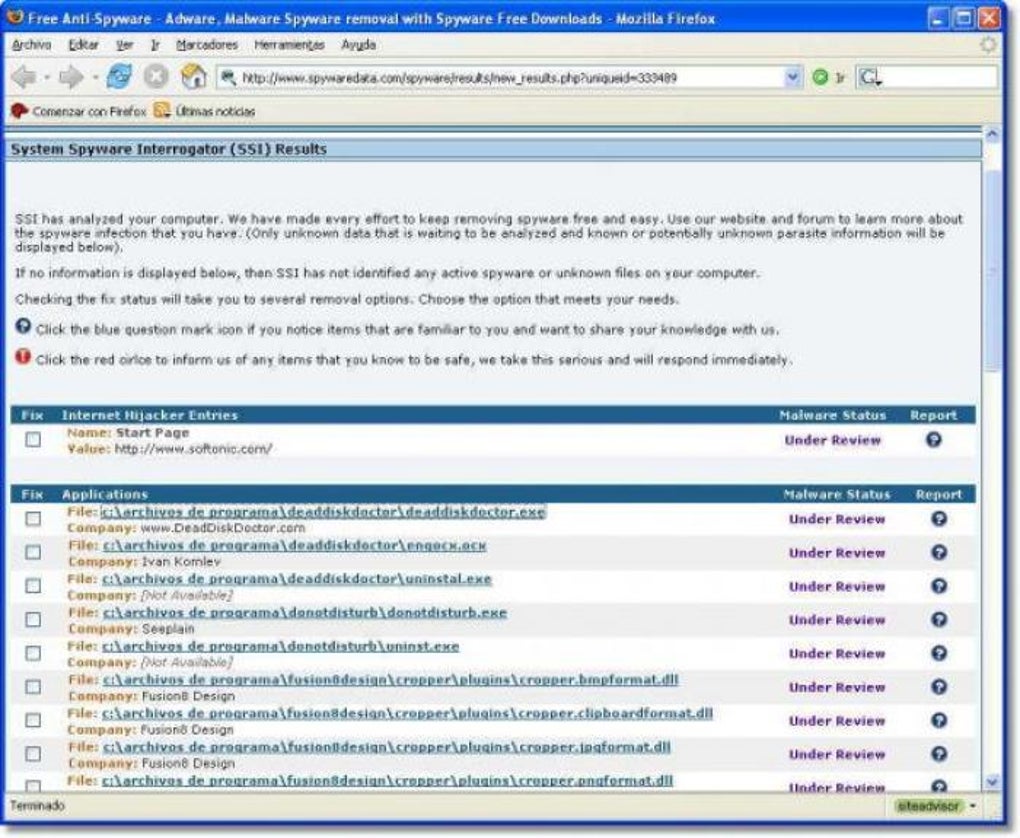This screenshot has width=1020, height=838.
Task: Open the Marcadores menu
Action: pos(208,44)
